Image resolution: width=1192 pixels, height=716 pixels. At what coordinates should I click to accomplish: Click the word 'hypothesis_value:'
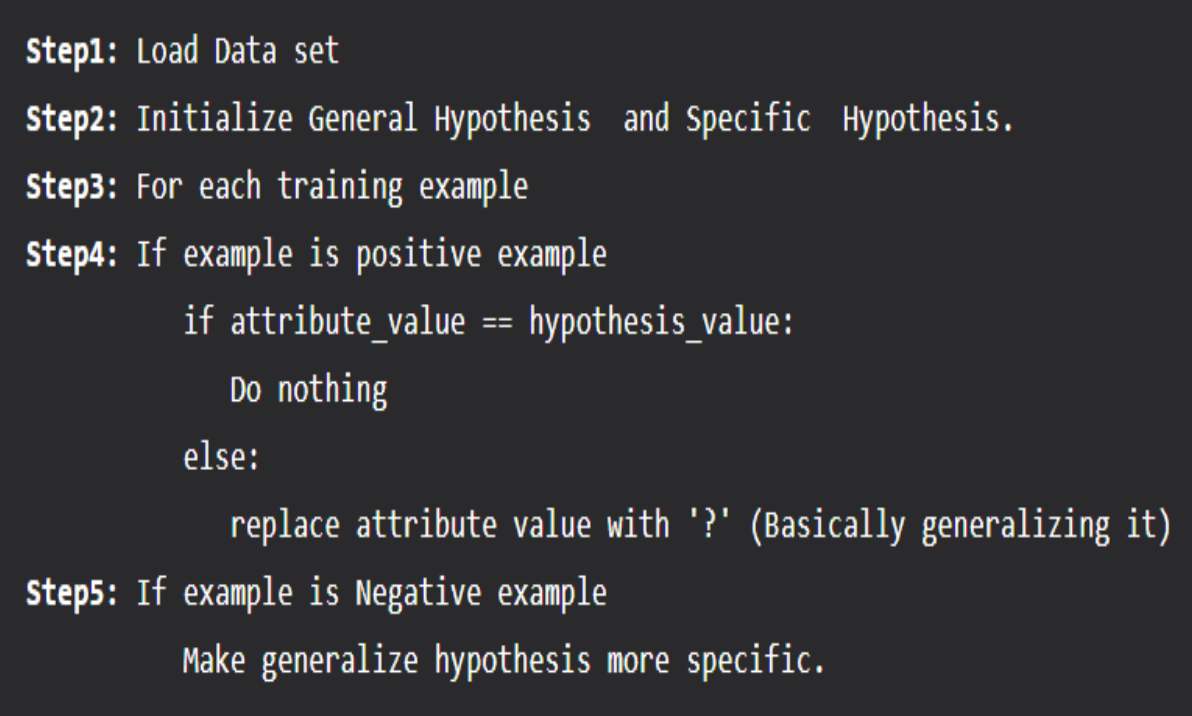(x=661, y=323)
